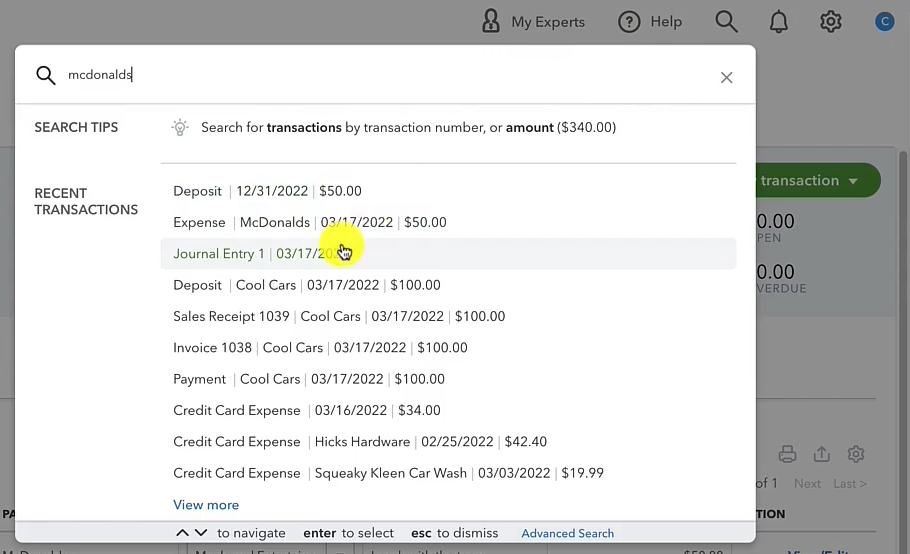Open the notifications bell
Image resolution: width=910 pixels, height=554 pixels.
(x=778, y=22)
